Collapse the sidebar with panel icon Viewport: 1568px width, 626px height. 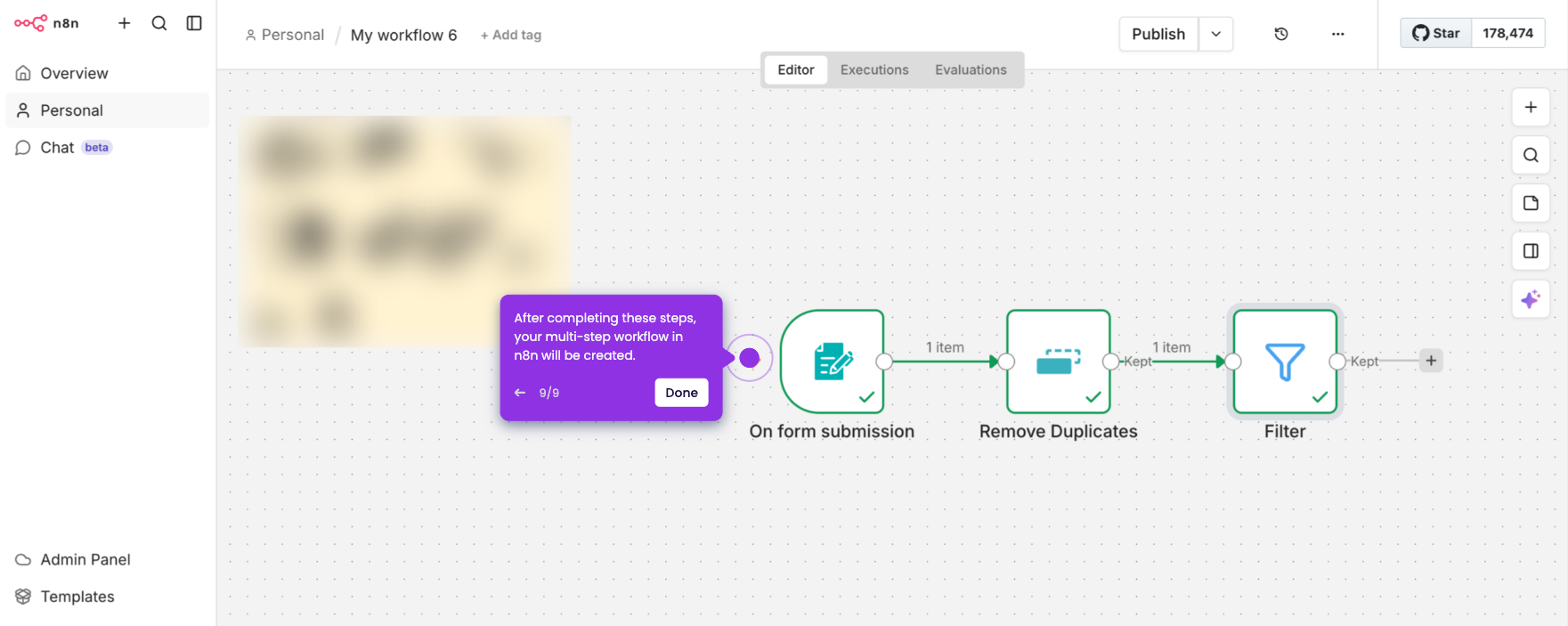tap(194, 23)
